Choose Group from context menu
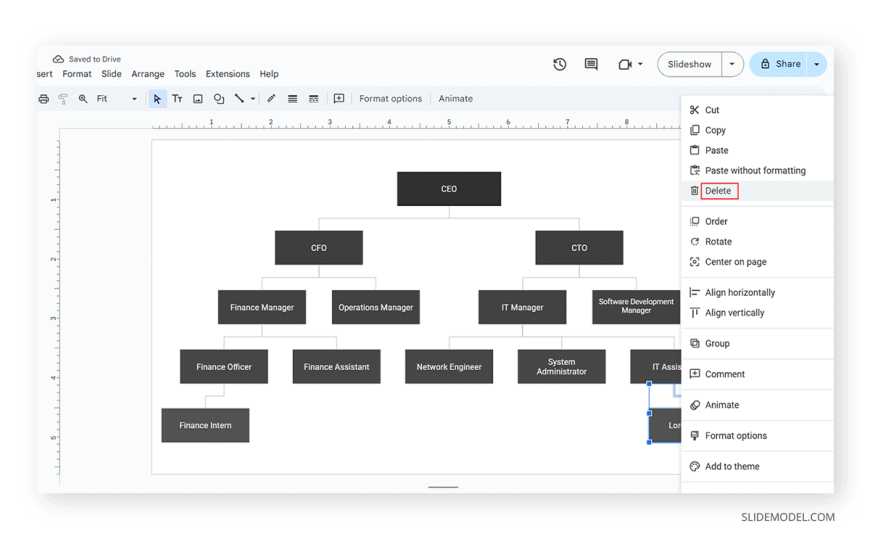This screenshot has width=870, height=539. coord(757,344)
